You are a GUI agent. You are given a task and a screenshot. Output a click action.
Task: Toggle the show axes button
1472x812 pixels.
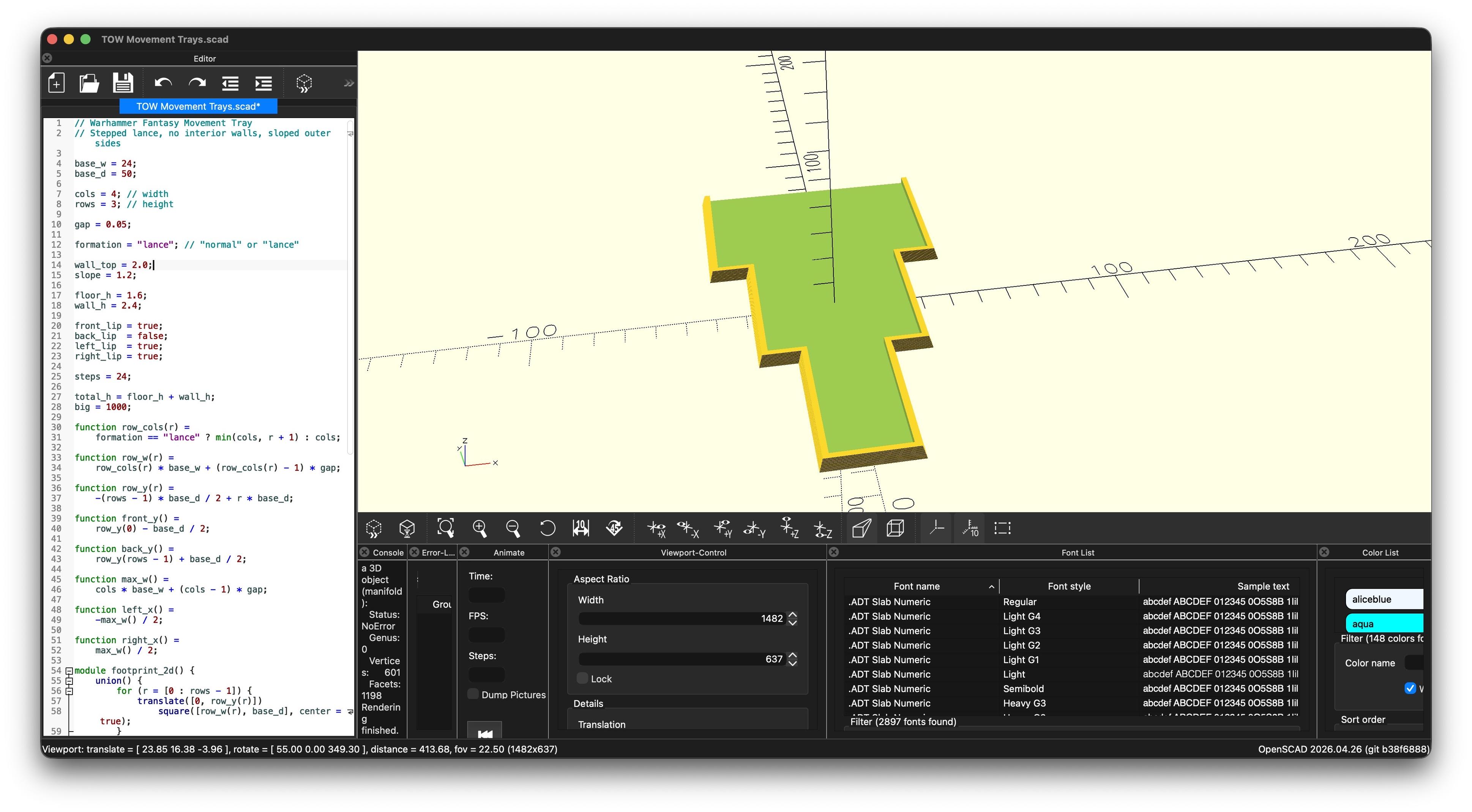pos(937,528)
